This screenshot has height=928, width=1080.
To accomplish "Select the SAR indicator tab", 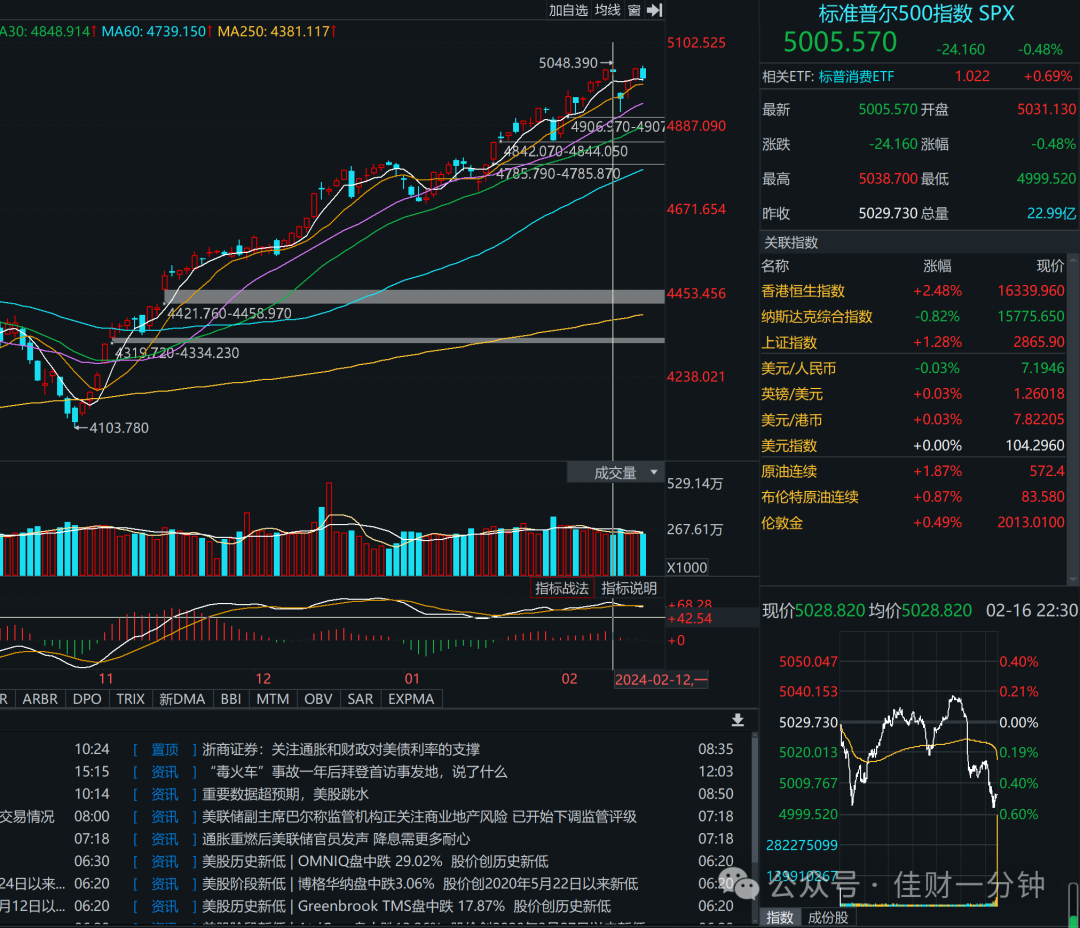I will point(360,699).
